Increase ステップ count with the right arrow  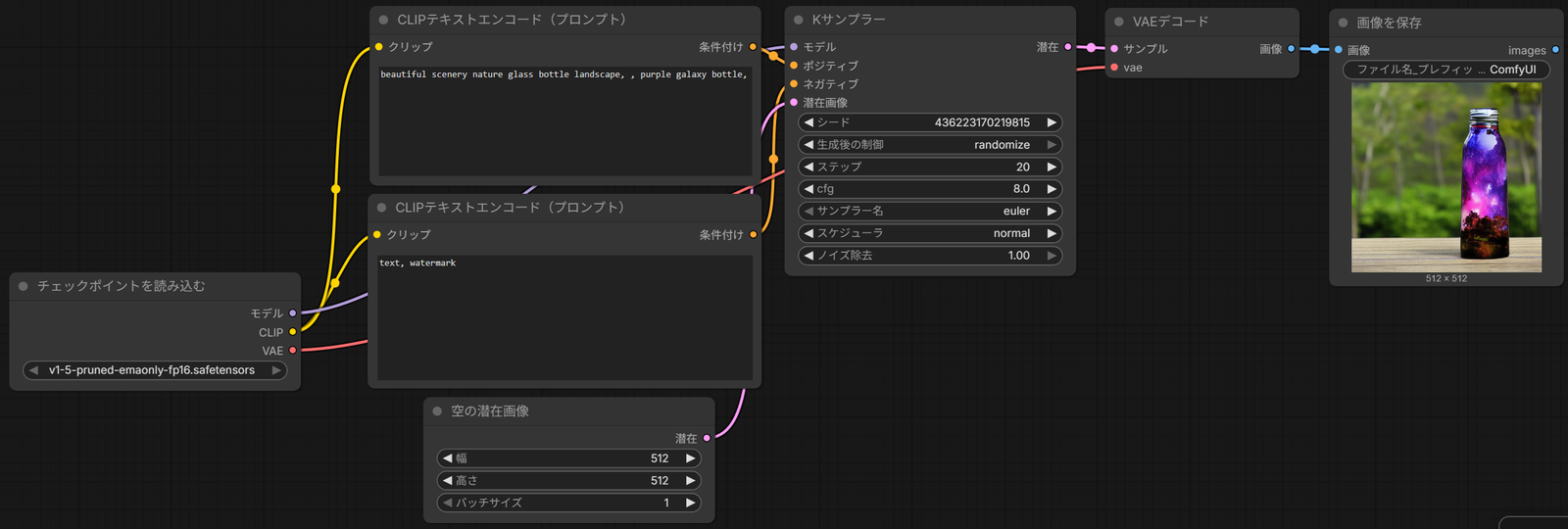click(1052, 167)
